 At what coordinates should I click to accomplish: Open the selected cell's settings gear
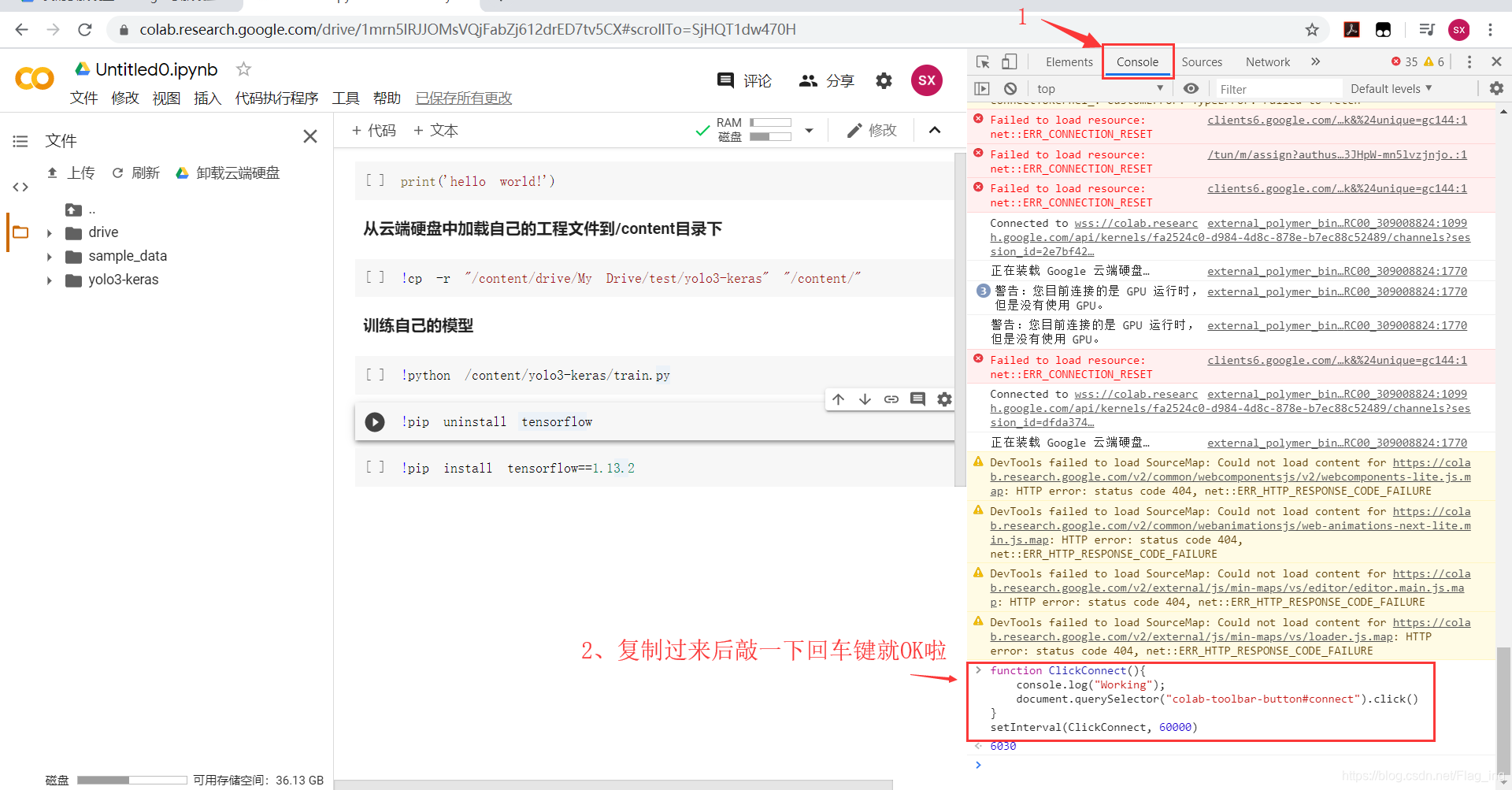pyautogui.click(x=944, y=399)
